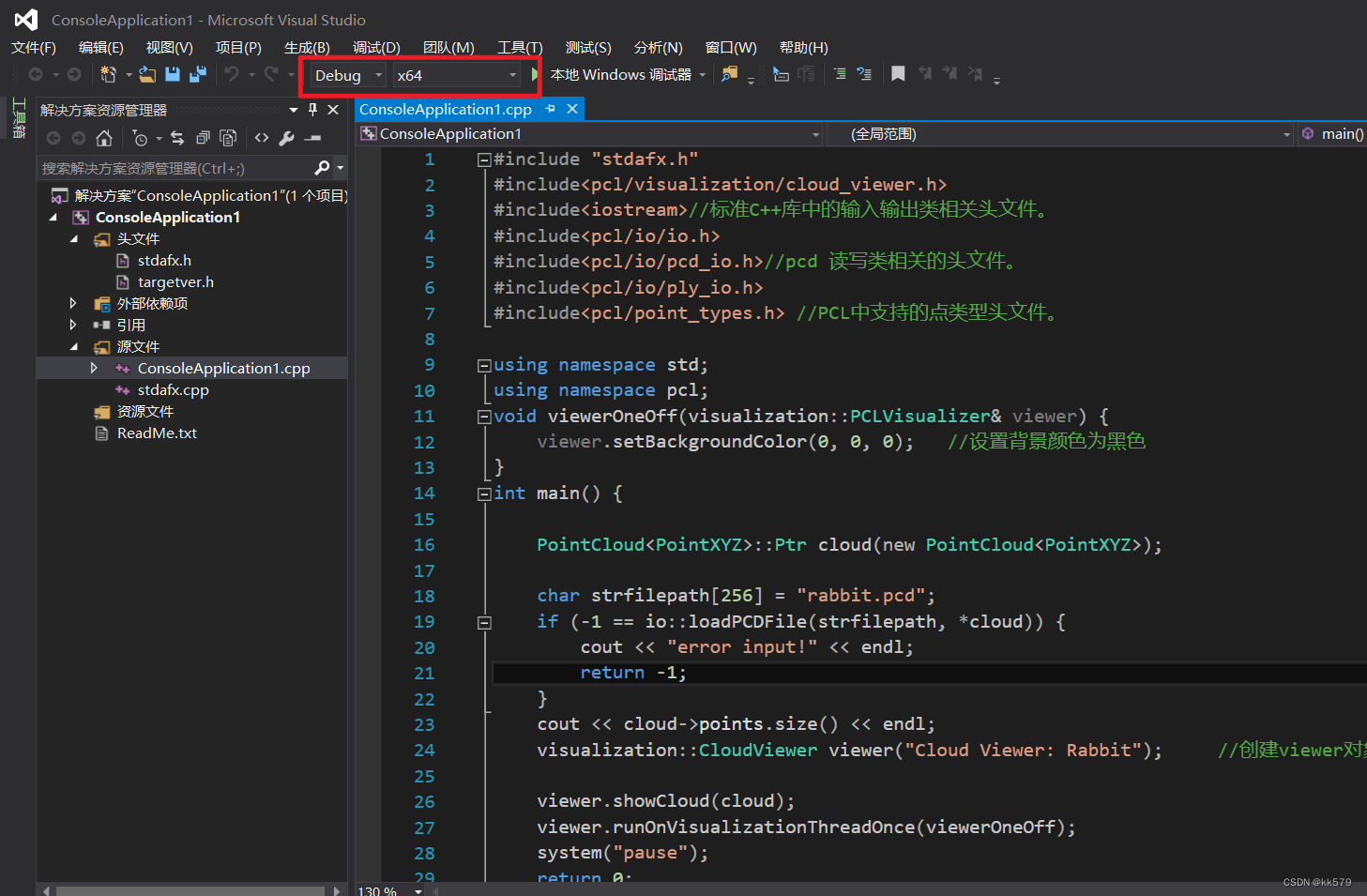Image resolution: width=1367 pixels, height=896 pixels.
Task: Pin the Solution Explorer panel
Action: click(312, 109)
